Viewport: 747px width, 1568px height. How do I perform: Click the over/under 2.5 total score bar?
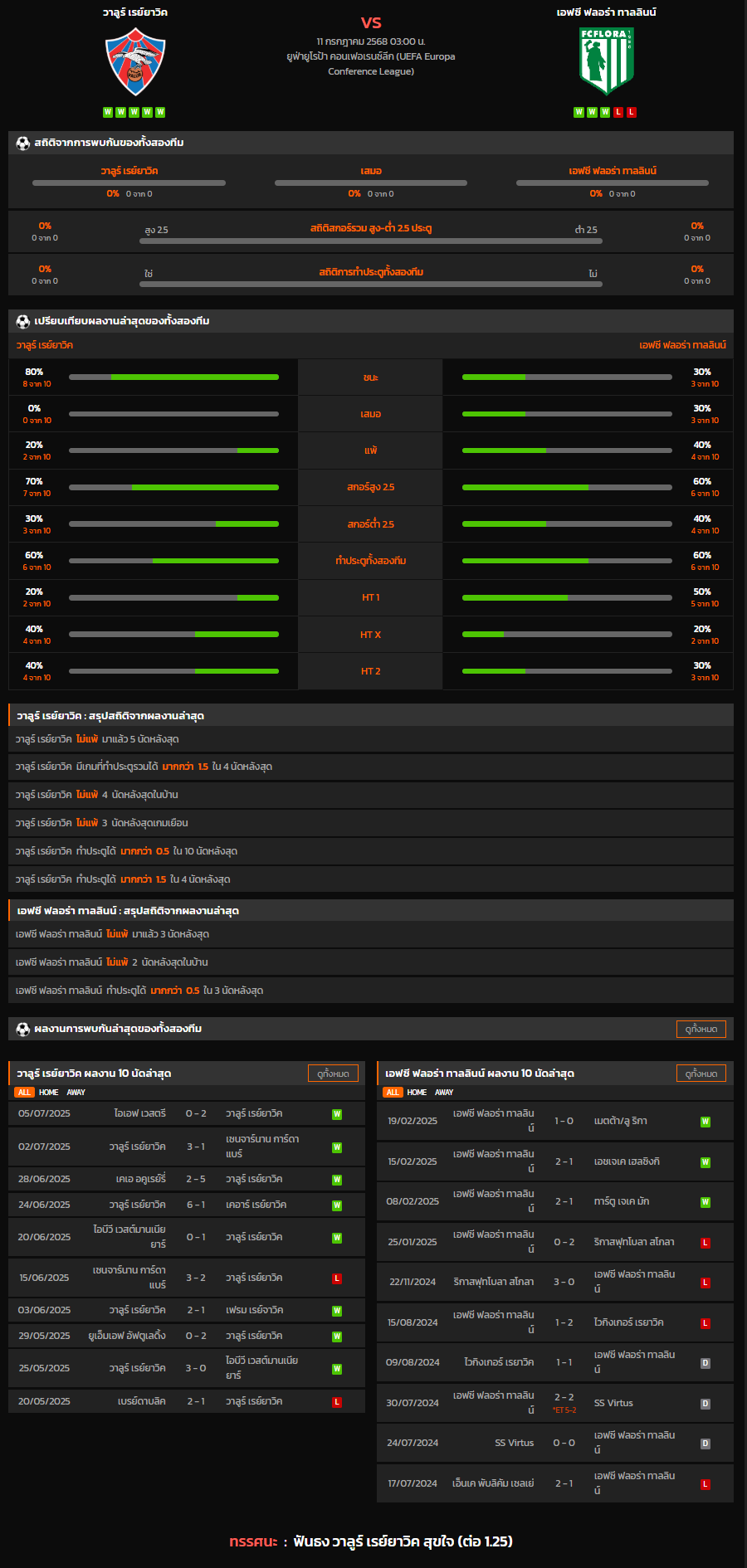pyautogui.click(x=371, y=241)
